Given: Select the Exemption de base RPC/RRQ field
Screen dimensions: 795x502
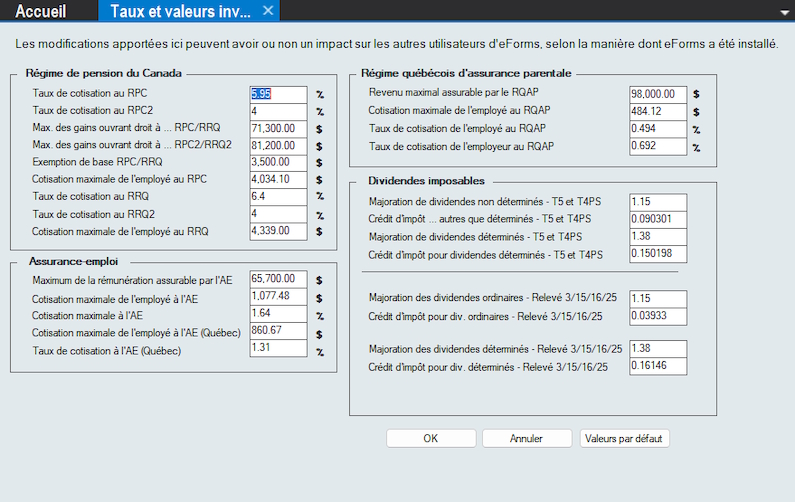Looking at the screenshot, I should [x=277, y=162].
